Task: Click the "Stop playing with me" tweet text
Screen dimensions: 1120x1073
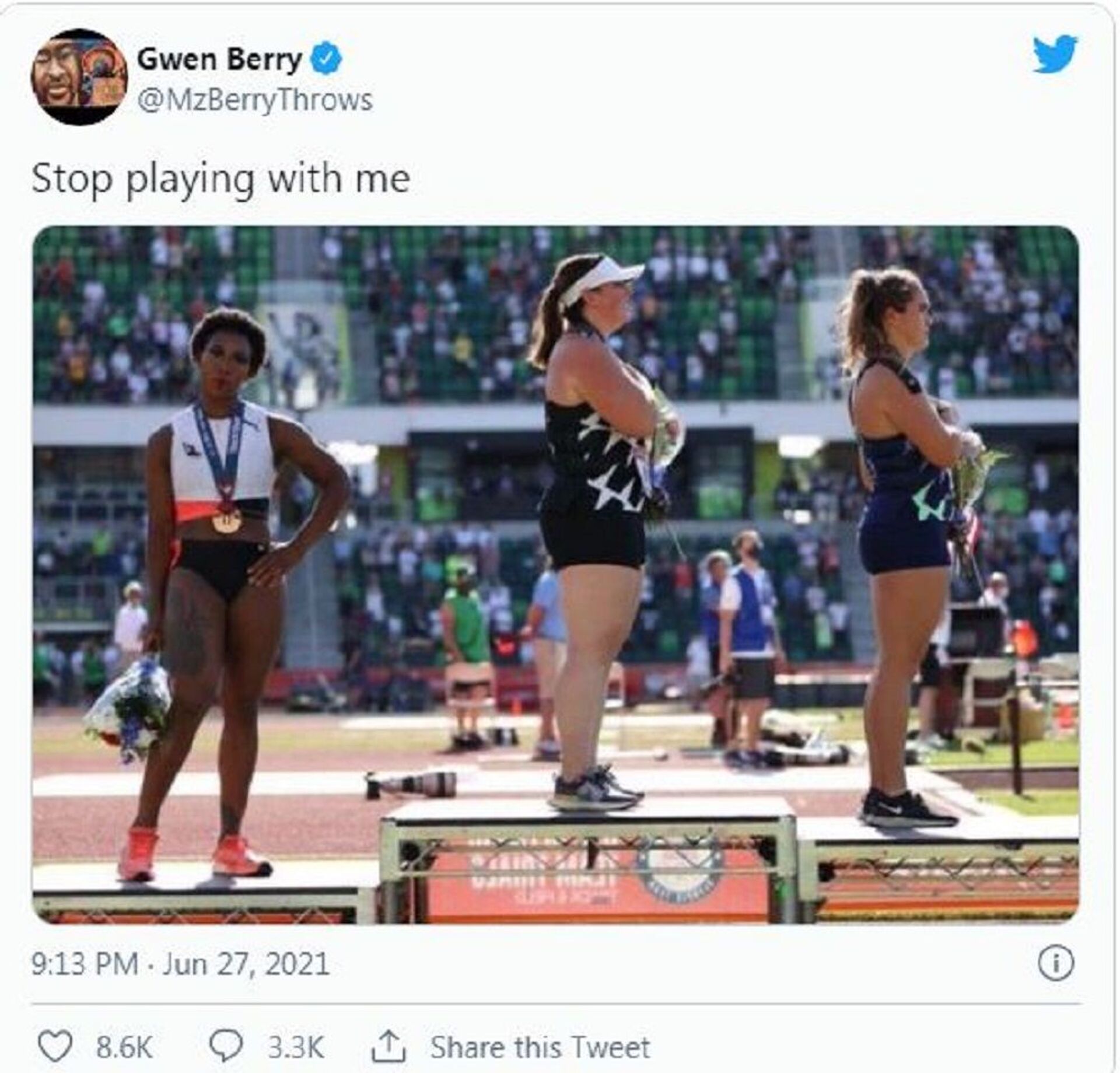Action: click(x=220, y=179)
